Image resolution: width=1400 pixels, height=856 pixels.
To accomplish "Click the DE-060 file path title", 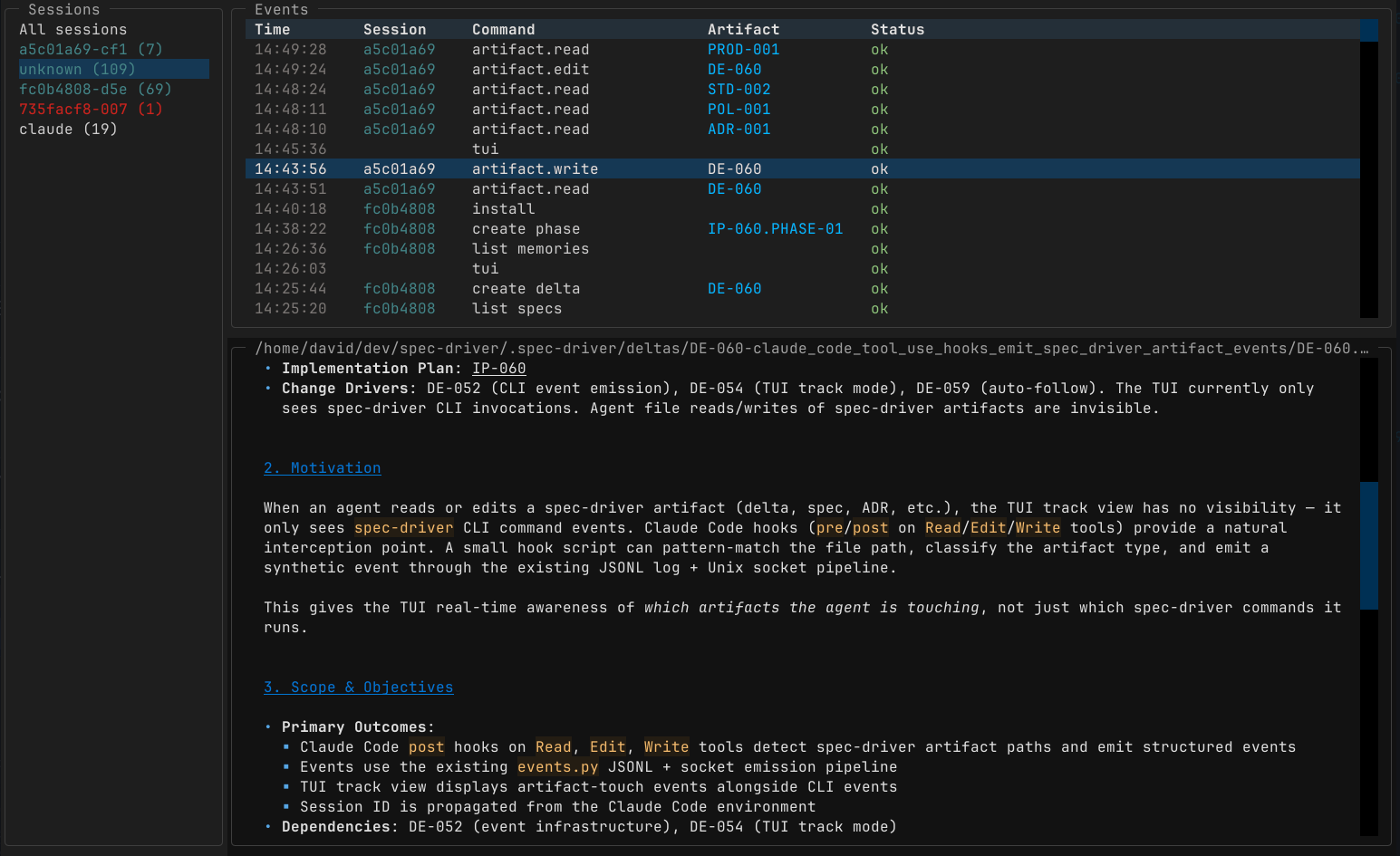I will point(812,349).
